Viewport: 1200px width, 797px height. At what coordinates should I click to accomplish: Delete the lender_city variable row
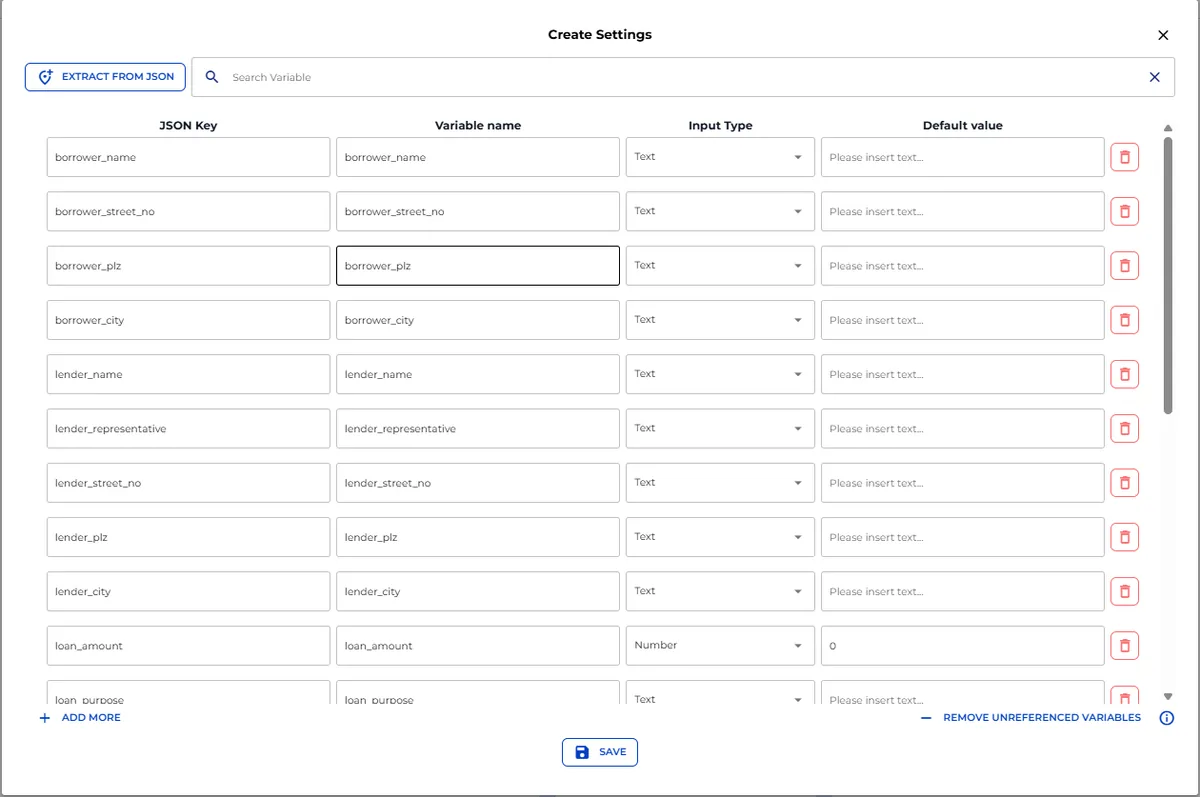pos(1124,591)
